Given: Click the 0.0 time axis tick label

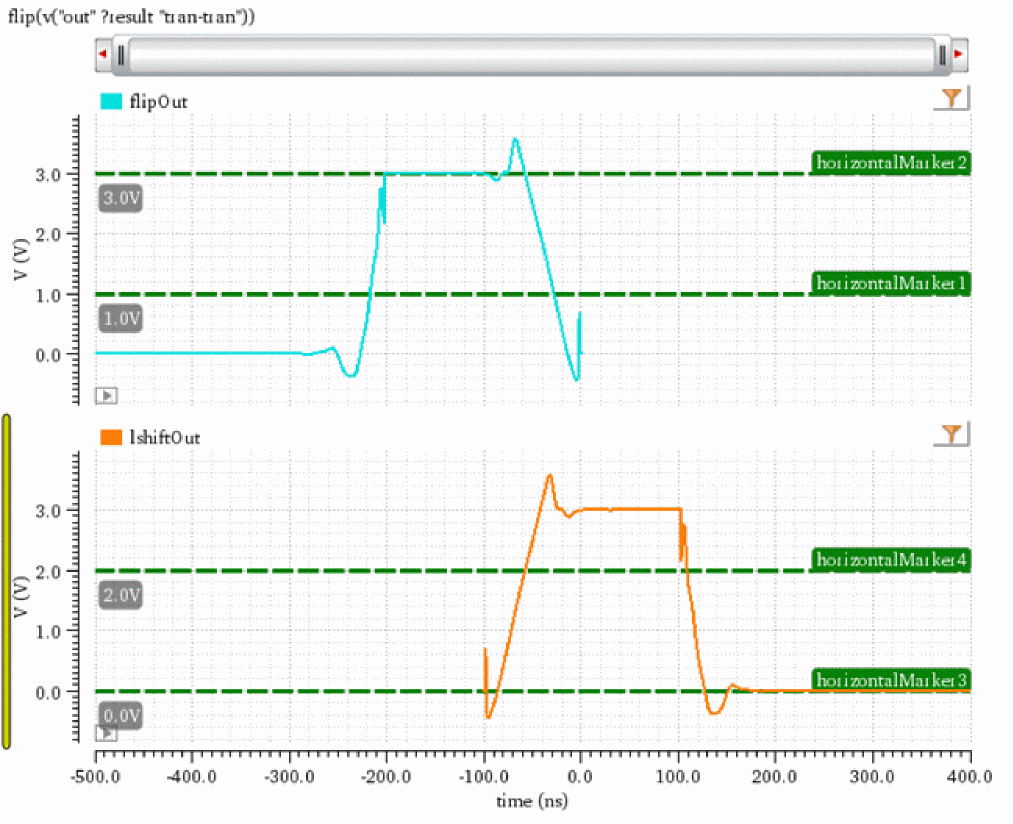Looking at the screenshot, I should pyautogui.click(x=581, y=777).
